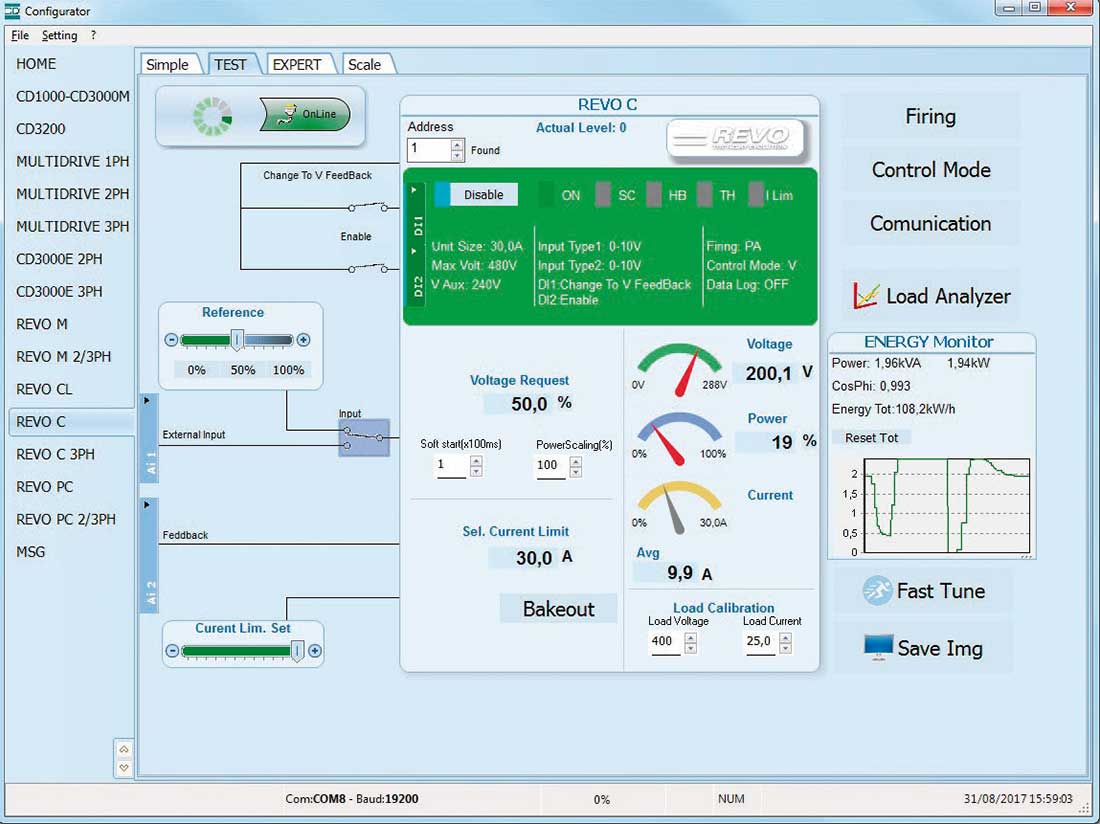
Task: Click 50% preset under Reference slider
Action: click(243, 370)
